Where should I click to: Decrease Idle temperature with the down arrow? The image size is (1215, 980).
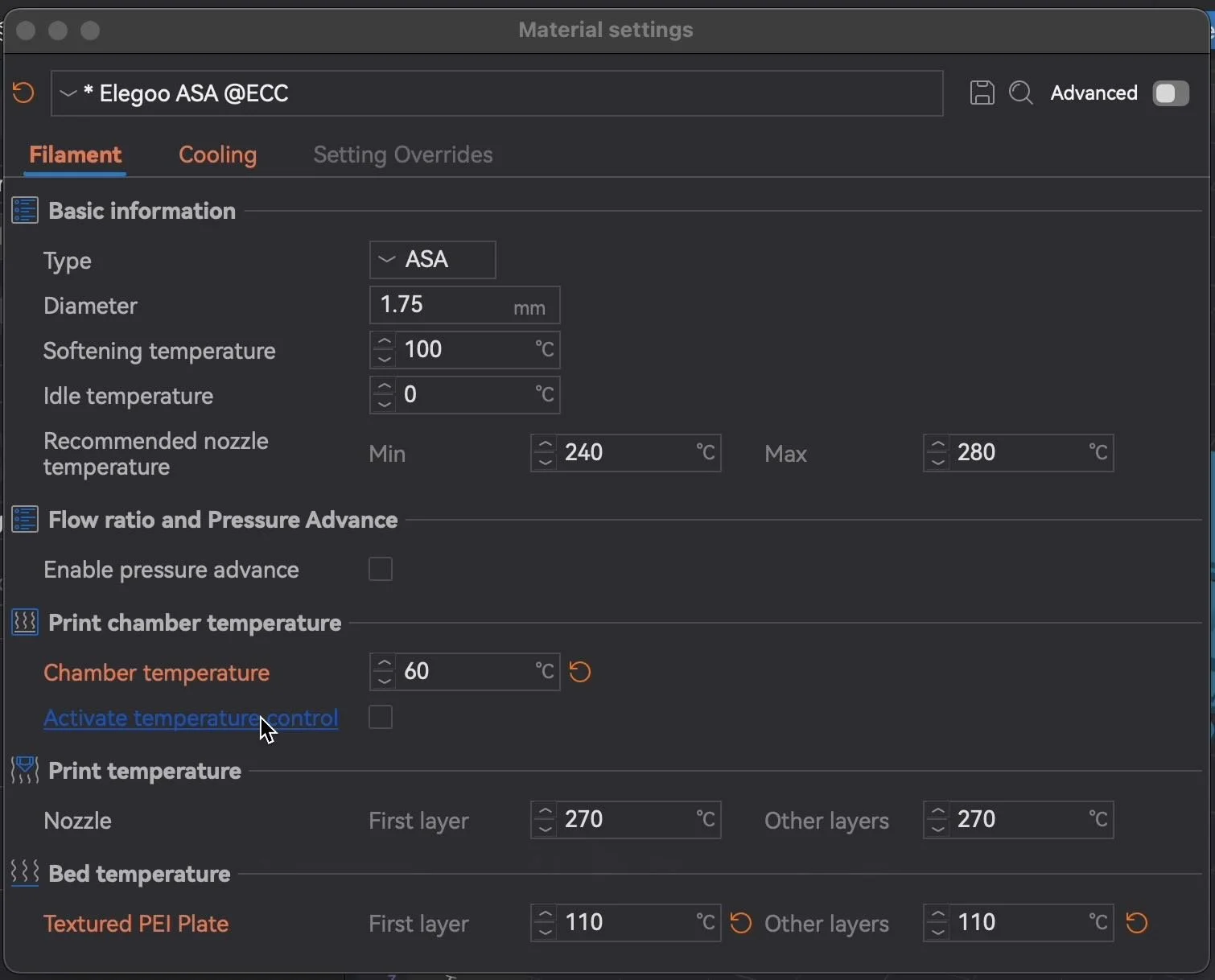[385, 403]
